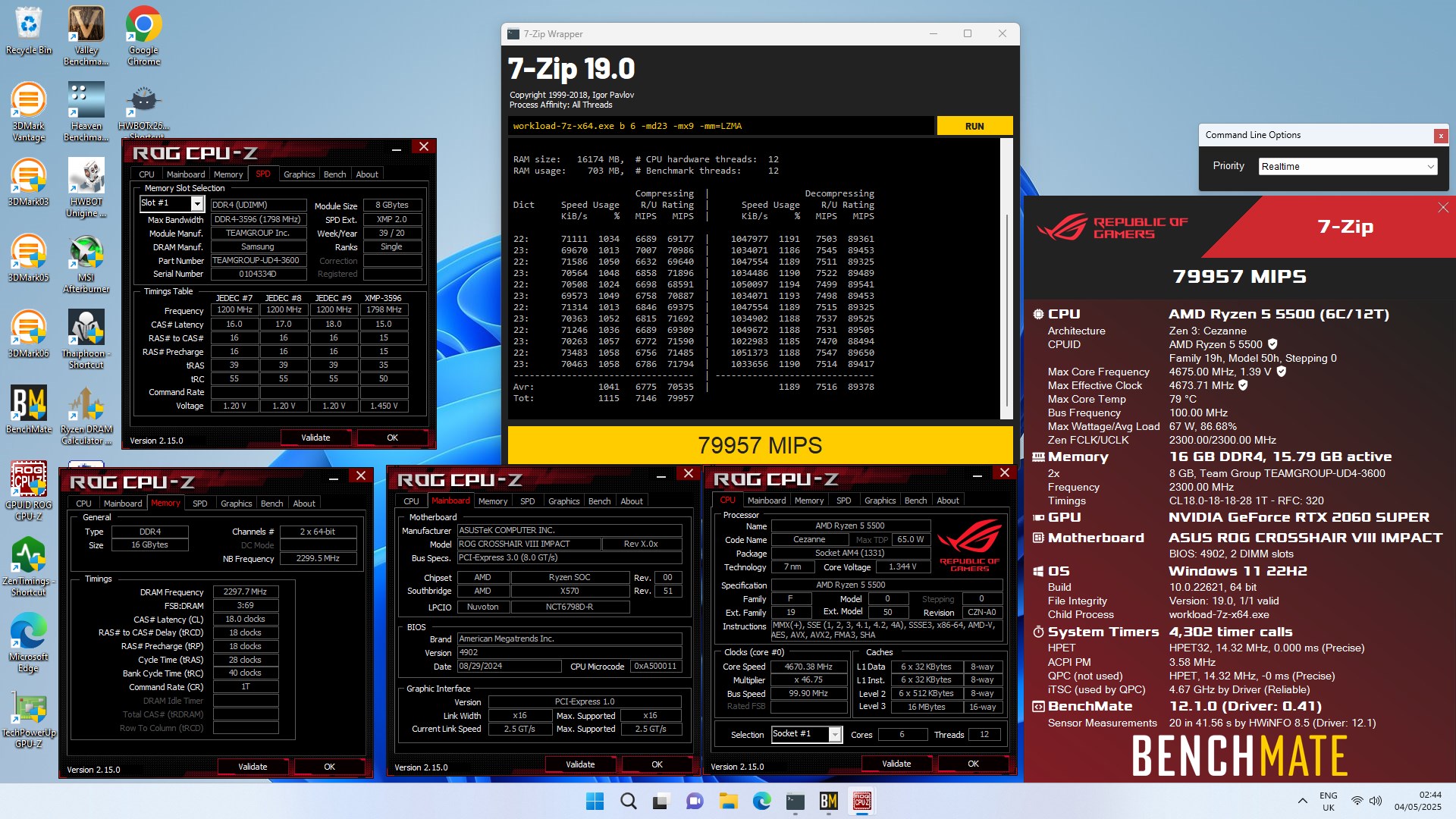
Task: Click Validate in Mainboard CPU-Z window
Action: 580,764
